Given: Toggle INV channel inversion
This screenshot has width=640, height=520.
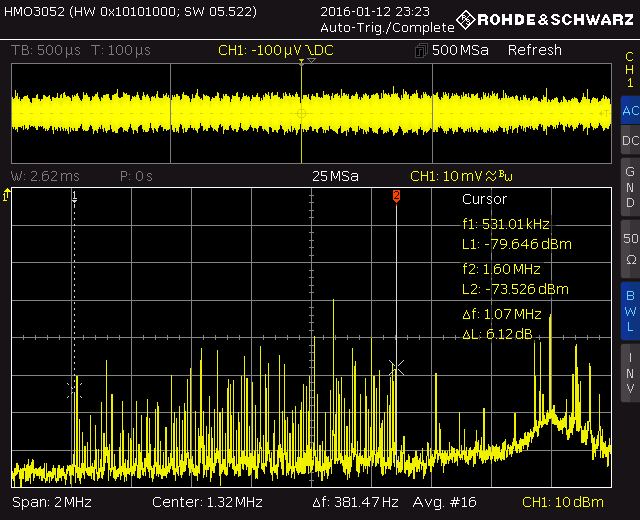Looking at the screenshot, I should [x=629, y=371].
